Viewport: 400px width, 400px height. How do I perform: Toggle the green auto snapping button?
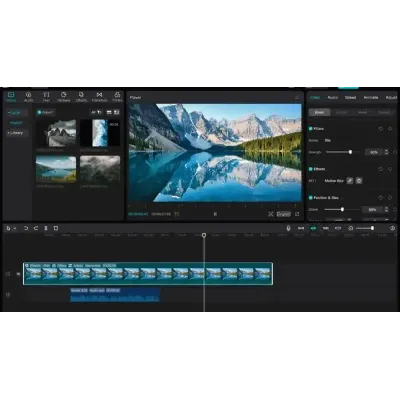pyautogui.click(x=313, y=228)
